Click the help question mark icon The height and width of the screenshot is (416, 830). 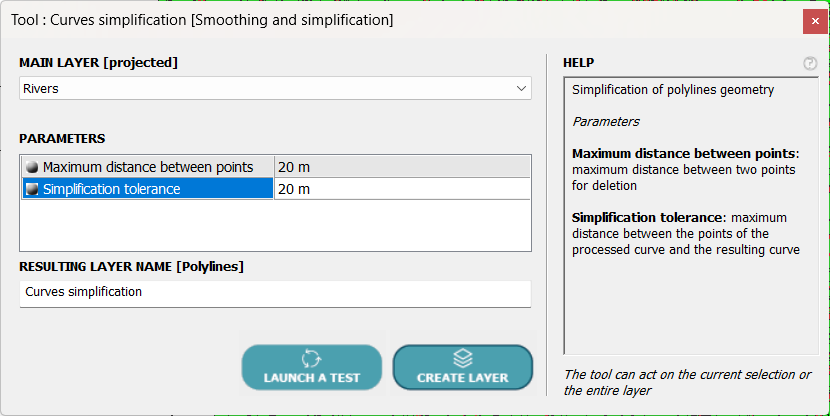pyautogui.click(x=810, y=63)
